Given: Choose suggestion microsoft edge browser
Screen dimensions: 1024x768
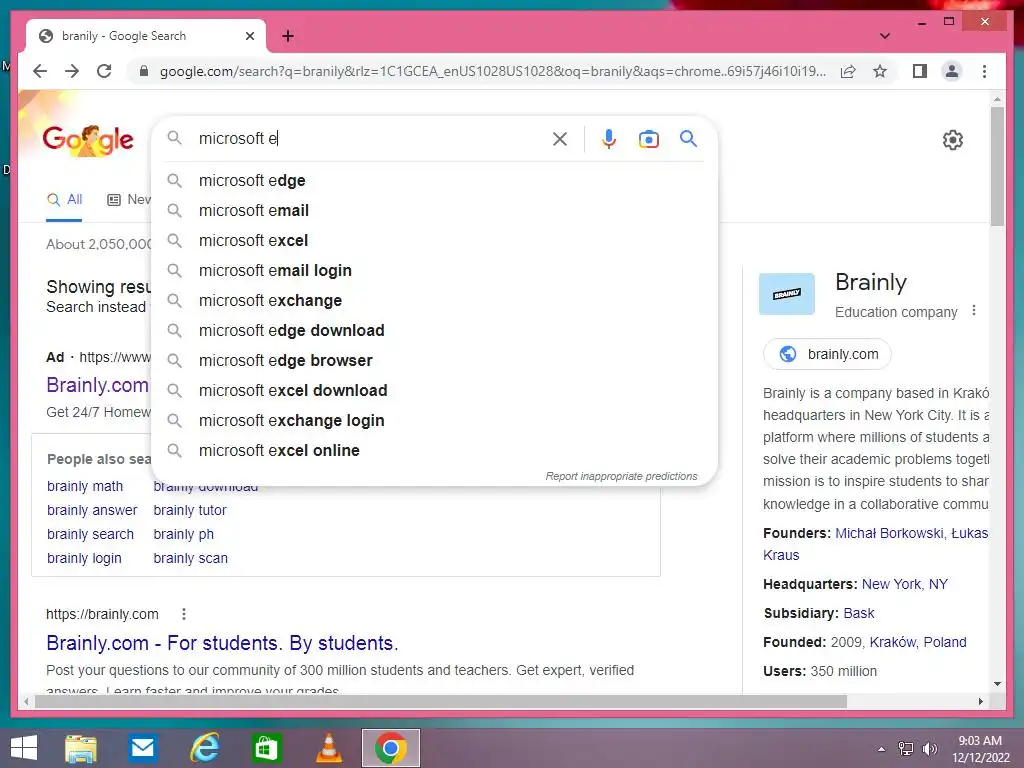Looking at the screenshot, I should click(x=434, y=360).
